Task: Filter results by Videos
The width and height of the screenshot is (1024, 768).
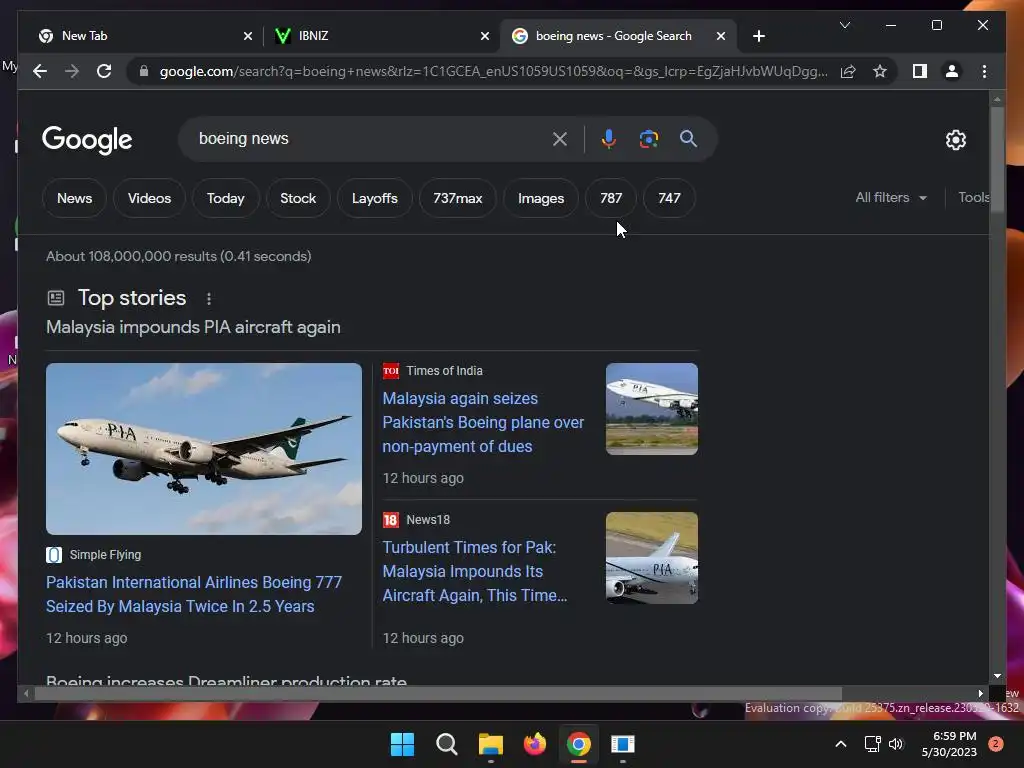Action: click(x=150, y=198)
